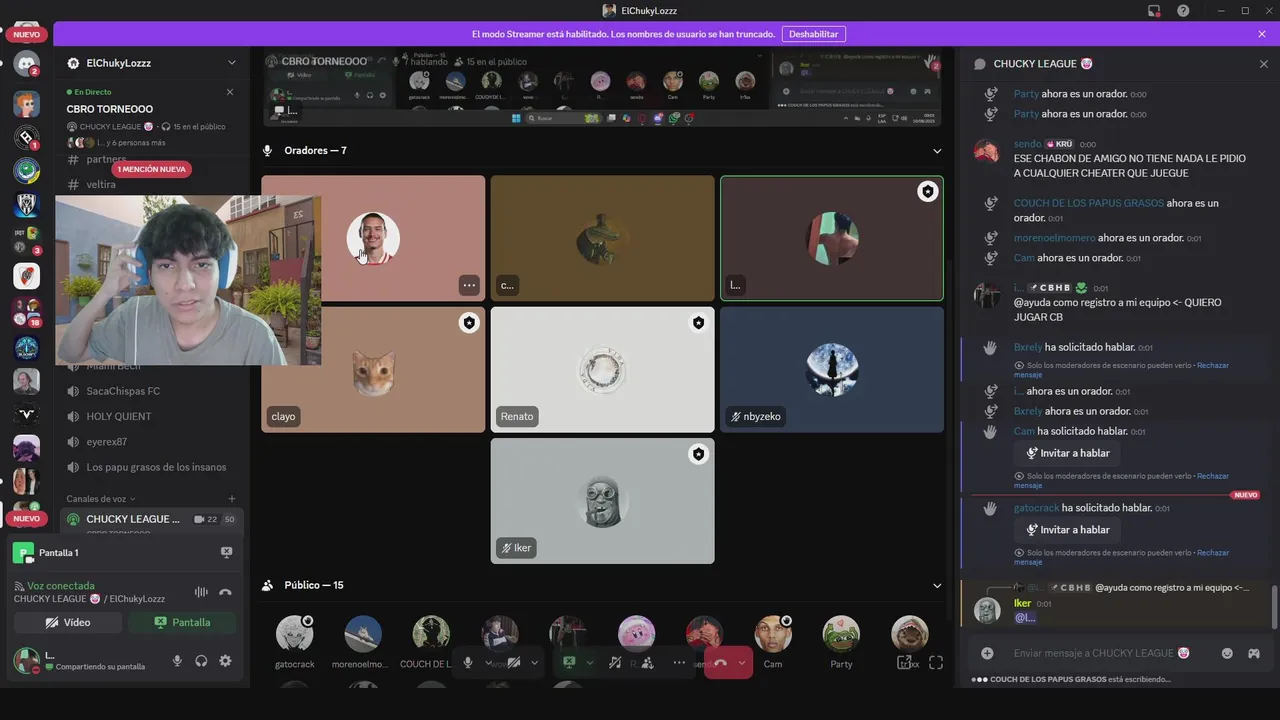
Task: Stop streaming Pantalla 1 icon
Action: pyautogui.click(x=226, y=552)
